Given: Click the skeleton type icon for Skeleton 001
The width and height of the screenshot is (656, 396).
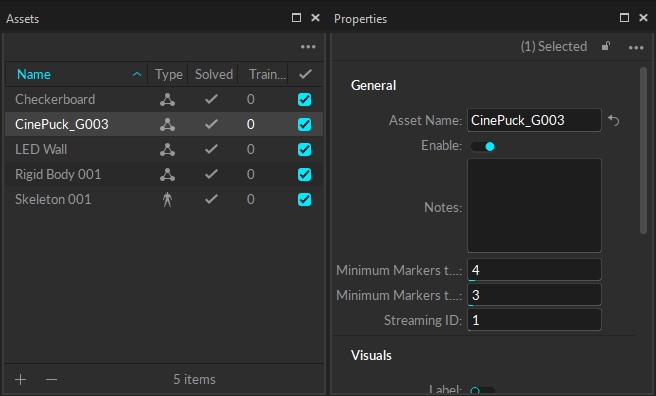Looking at the screenshot, I should (x=167, y=199).
